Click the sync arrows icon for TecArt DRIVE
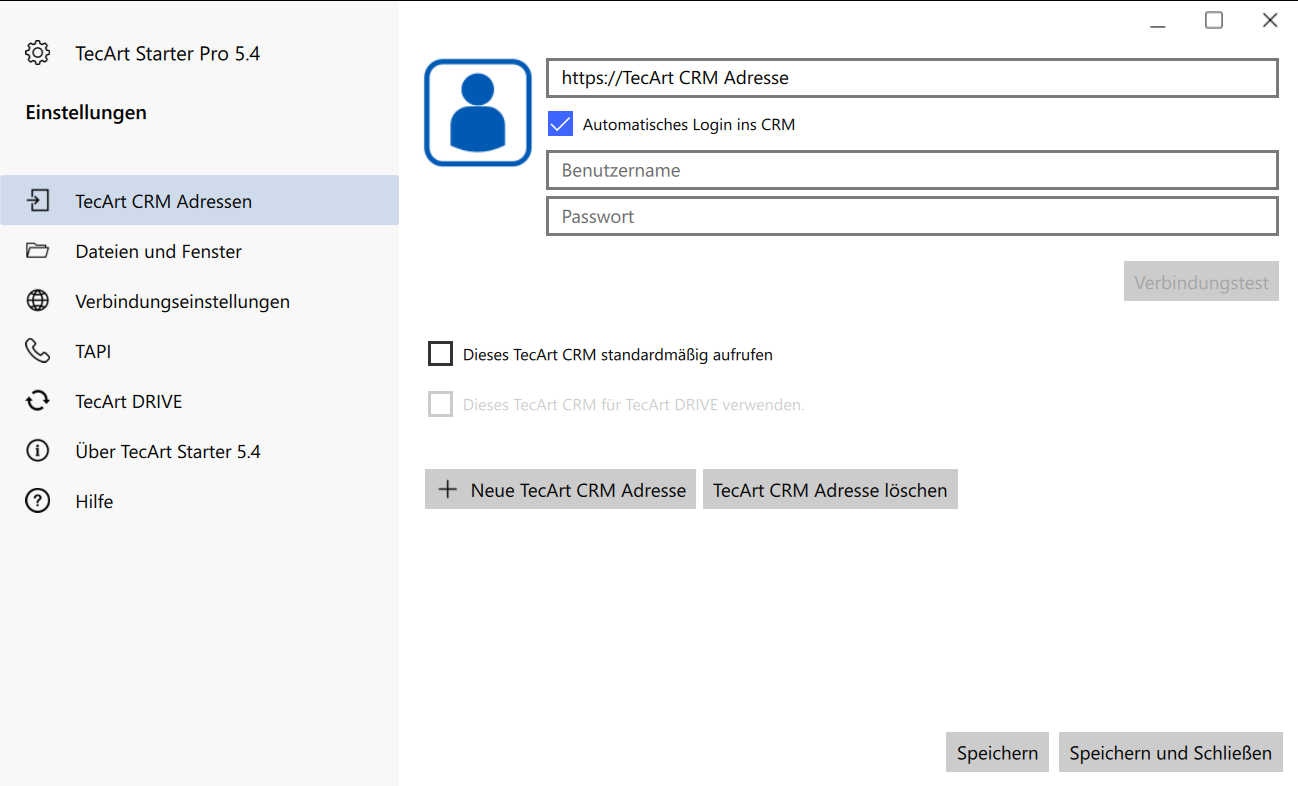The height and width of the screenshot is (786, 1298). pos(38,401)
